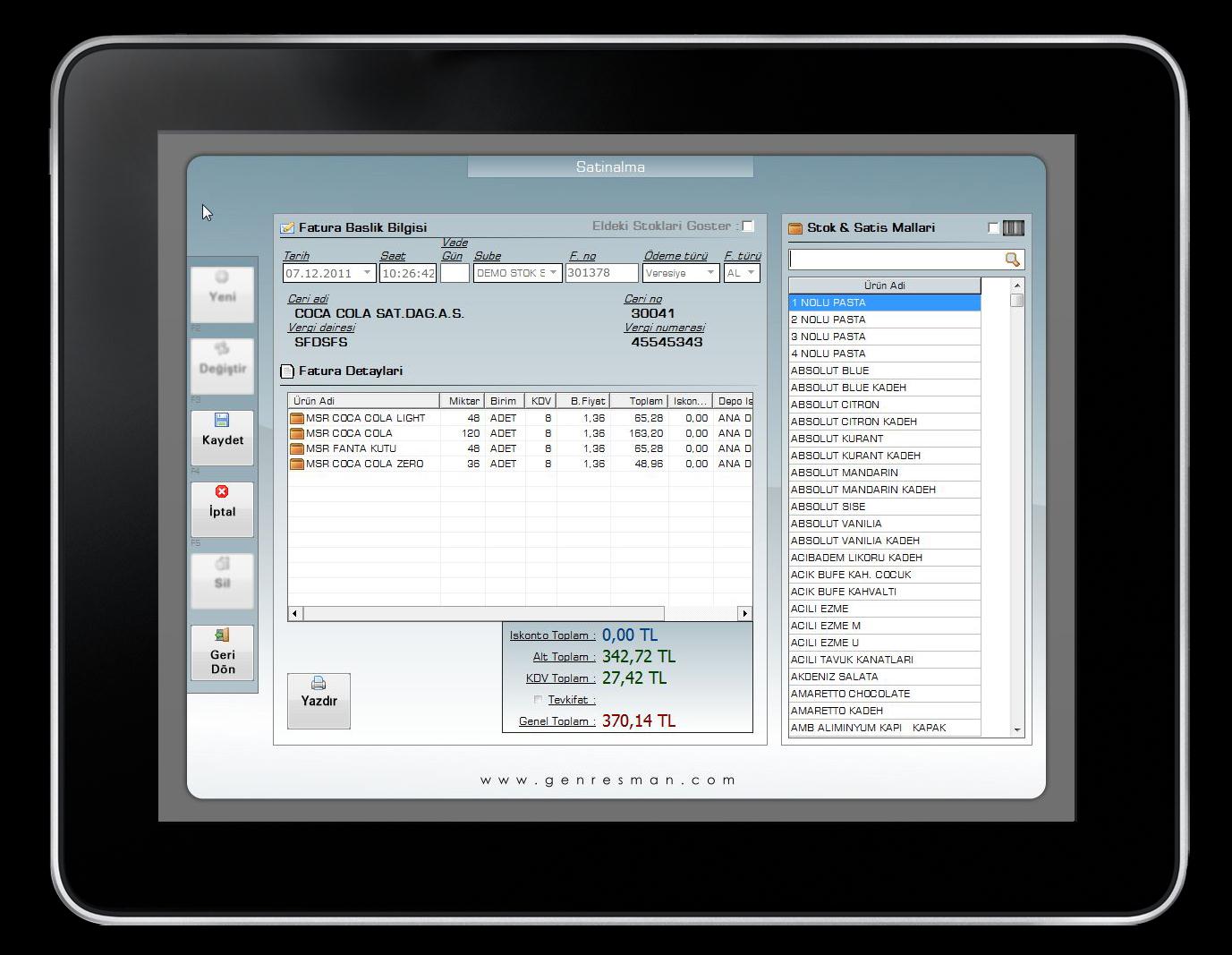Screen dimensions: 1232x955
Task: Select ACILI EZME M item
Action: pyautogui.click(x=885, y=626)
